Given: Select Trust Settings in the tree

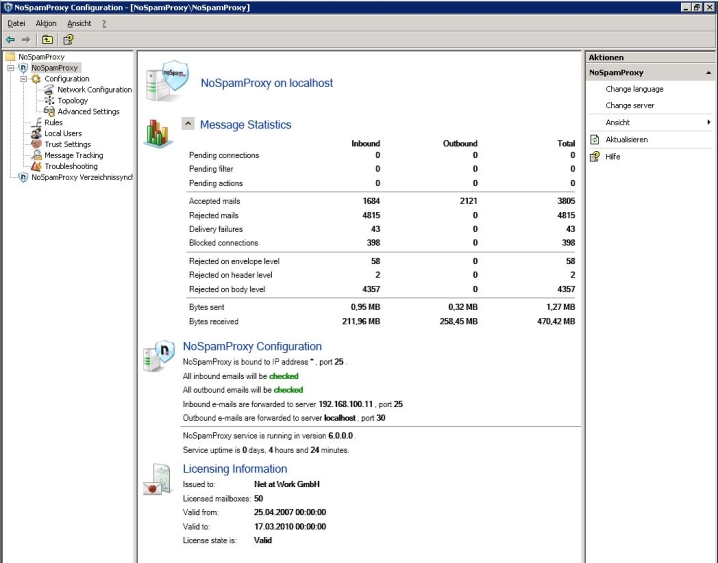Looking at the screenshot, I should pos(67,145).
